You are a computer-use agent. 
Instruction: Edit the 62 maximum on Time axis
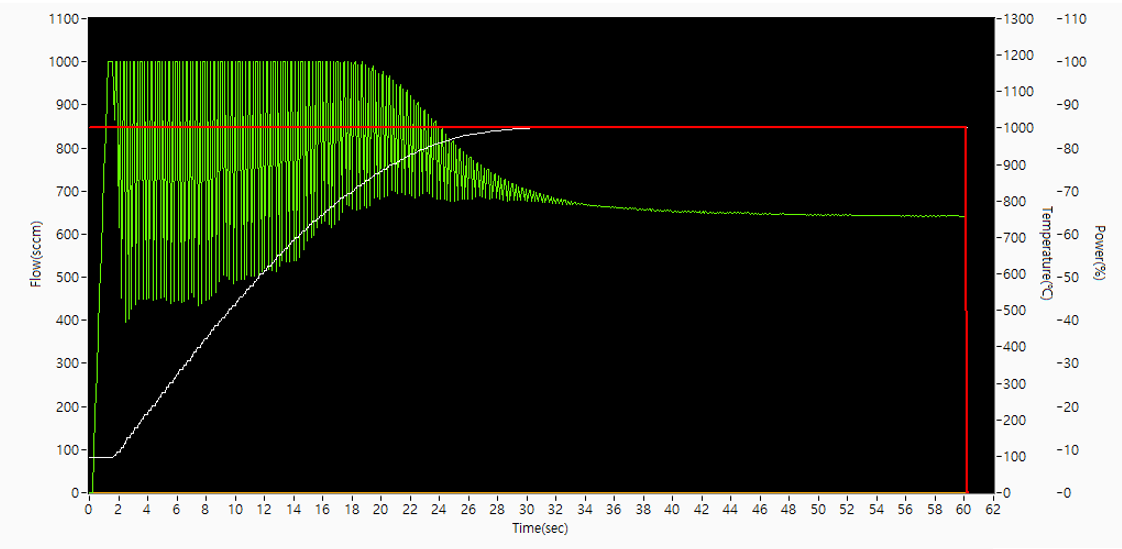click(991, 509)
